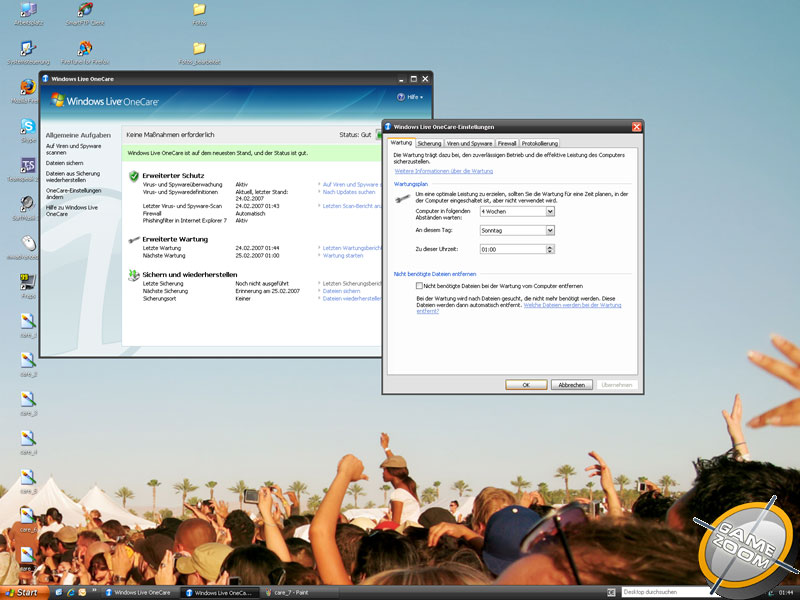Switch to the Firewall tab
Screen dimensions: 800x600
tap(507, 144)
